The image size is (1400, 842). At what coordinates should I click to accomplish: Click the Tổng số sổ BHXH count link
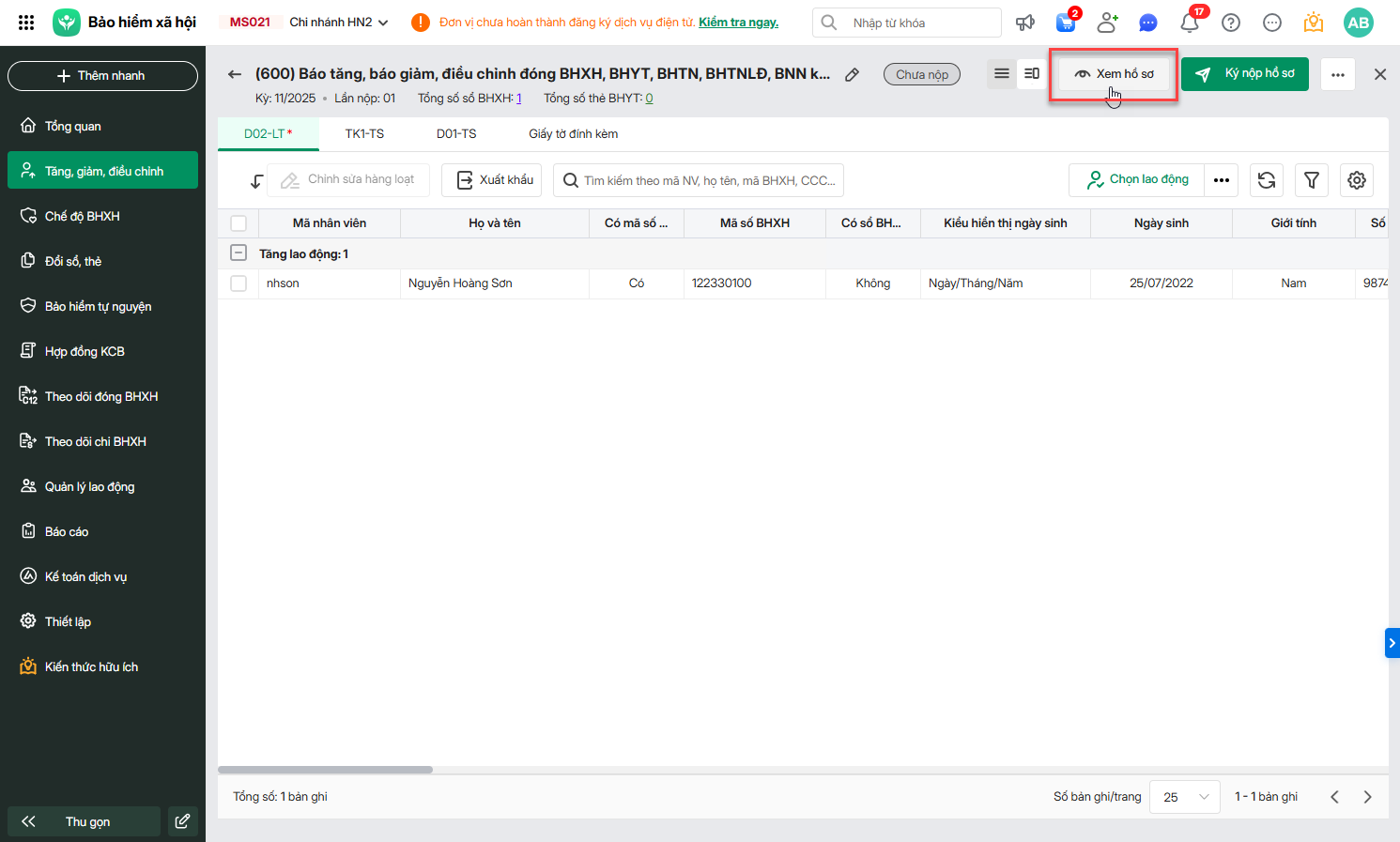[x=518, y=99]
